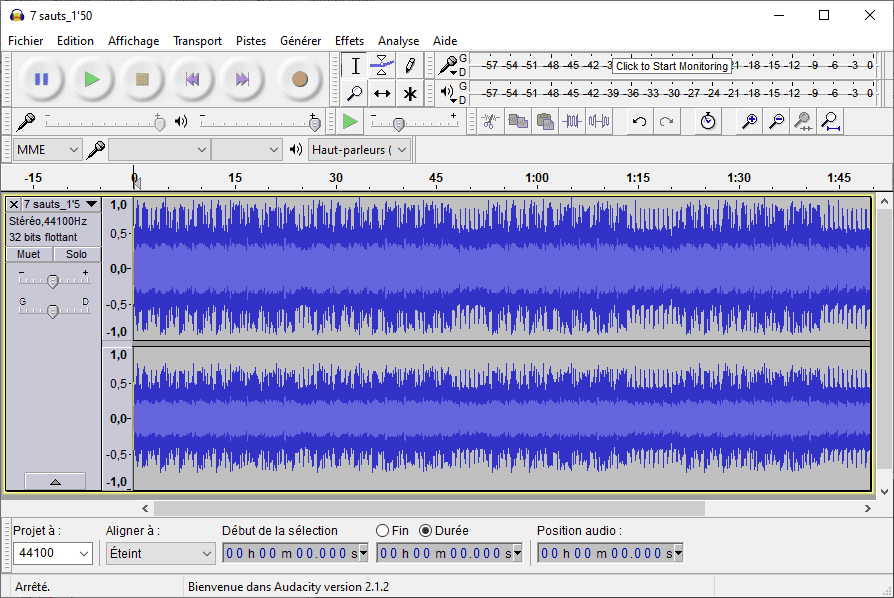Click the Copy icon
The height and width of the screenshot is (598, 894).
pyautogui.click(x=518, y=121)
